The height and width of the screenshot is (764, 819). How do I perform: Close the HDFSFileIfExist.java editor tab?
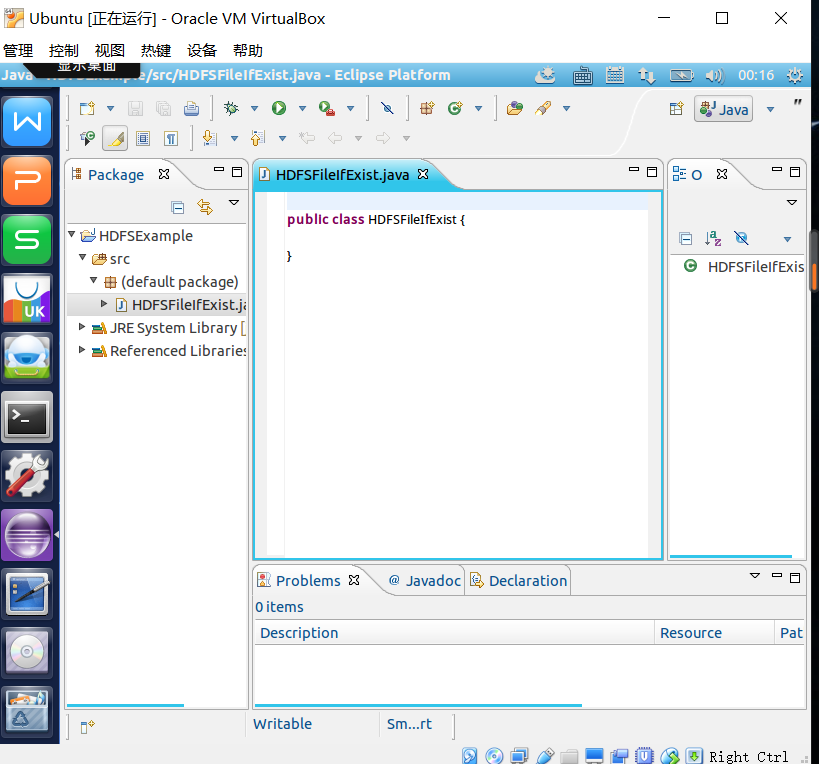(423, 174)
